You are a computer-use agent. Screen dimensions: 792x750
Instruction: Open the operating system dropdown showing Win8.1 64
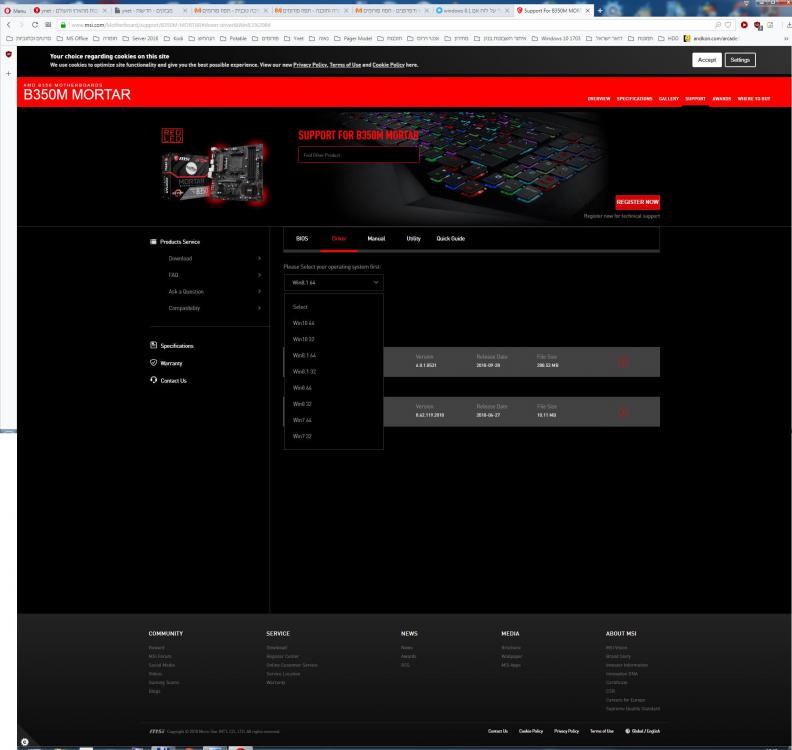(x=334, y=282)
